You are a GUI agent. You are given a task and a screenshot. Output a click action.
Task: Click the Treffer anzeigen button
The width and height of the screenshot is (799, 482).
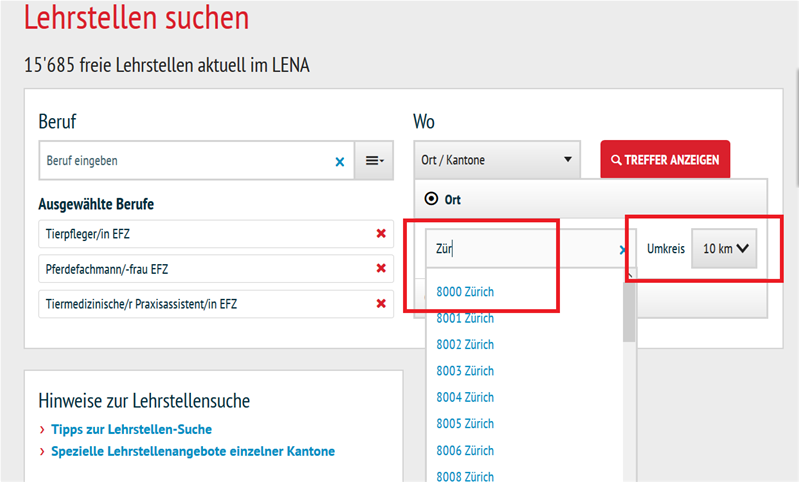pyautogui.click(x=665, y=160)
